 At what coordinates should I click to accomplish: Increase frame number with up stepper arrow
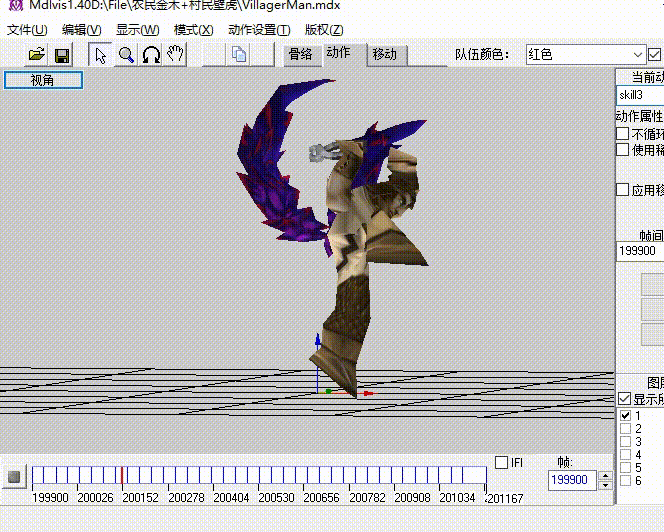[x=605, y=475]
